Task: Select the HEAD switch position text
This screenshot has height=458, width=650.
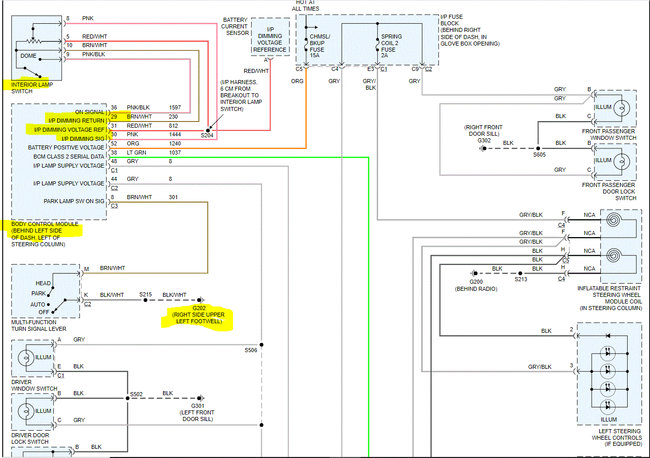Action: pos(43,283)
